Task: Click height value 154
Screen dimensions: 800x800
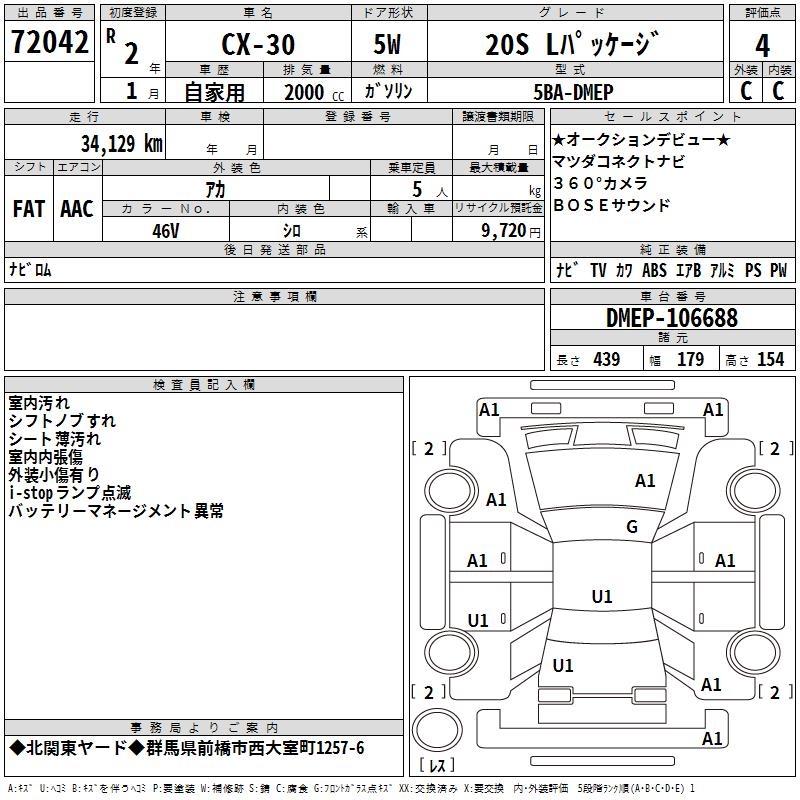Action: [770, 359]
